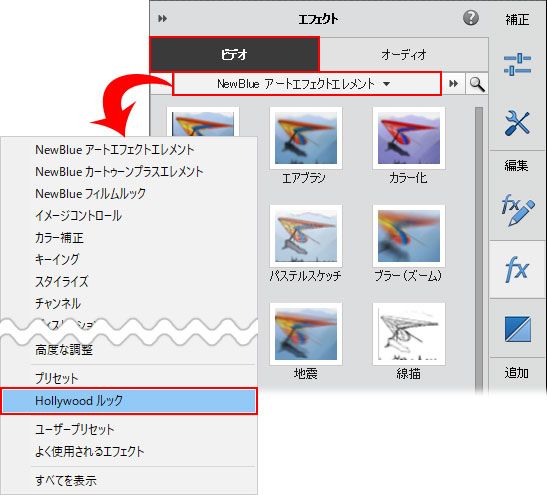Select the blue fx effects icon
The width and height of the screenshot is (547, 495).
[x=517, y=269]
